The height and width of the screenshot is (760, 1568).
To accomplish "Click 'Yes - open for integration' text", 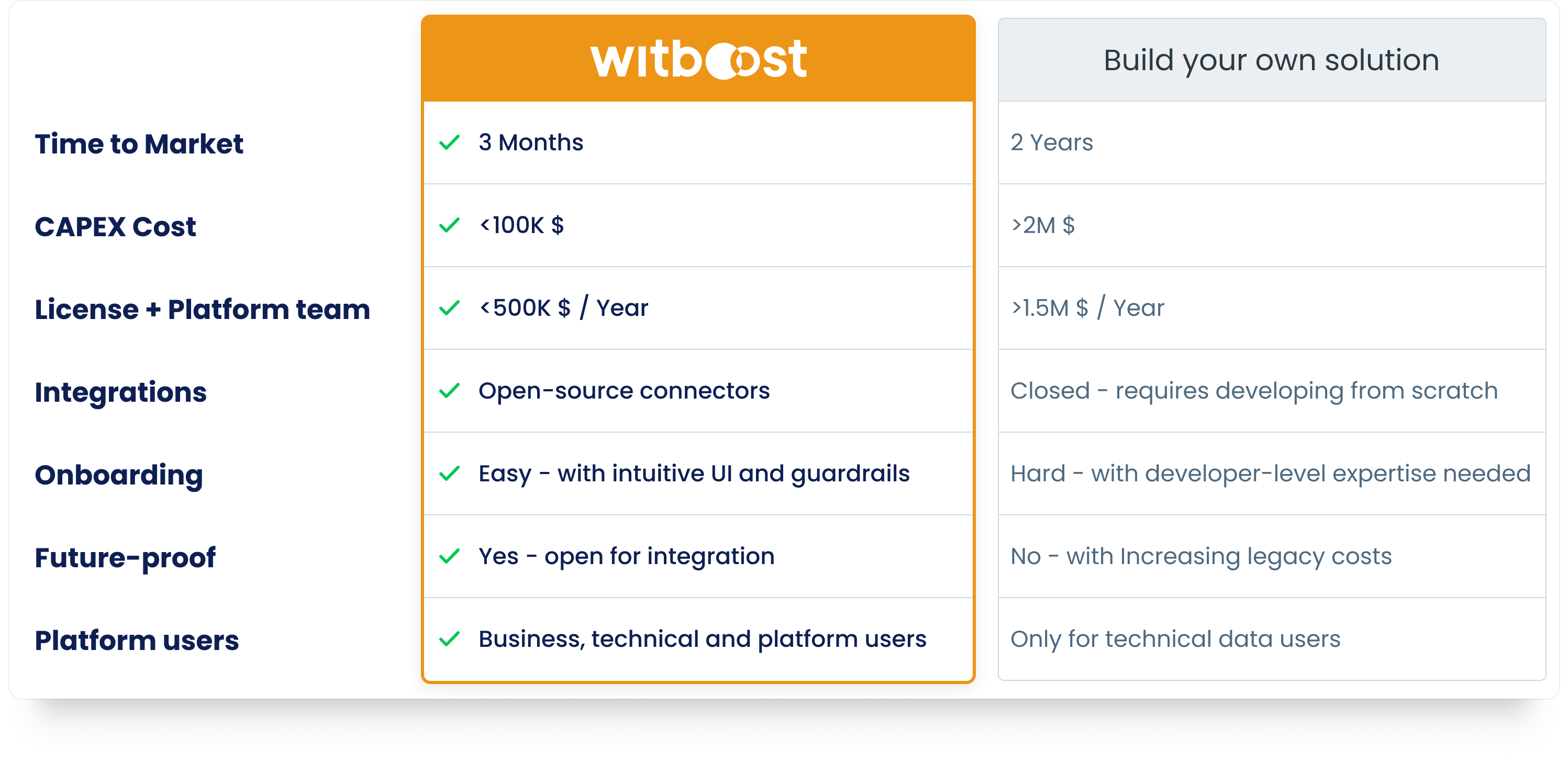I will tap(626, 557).
